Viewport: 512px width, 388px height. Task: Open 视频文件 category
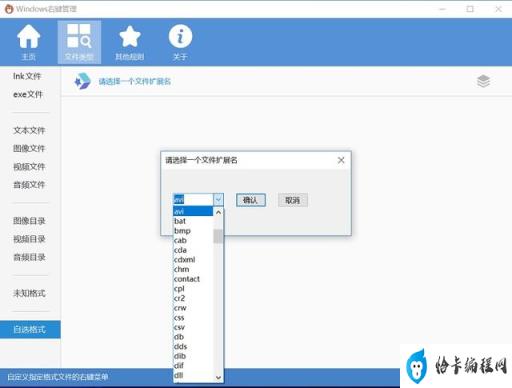29,167
